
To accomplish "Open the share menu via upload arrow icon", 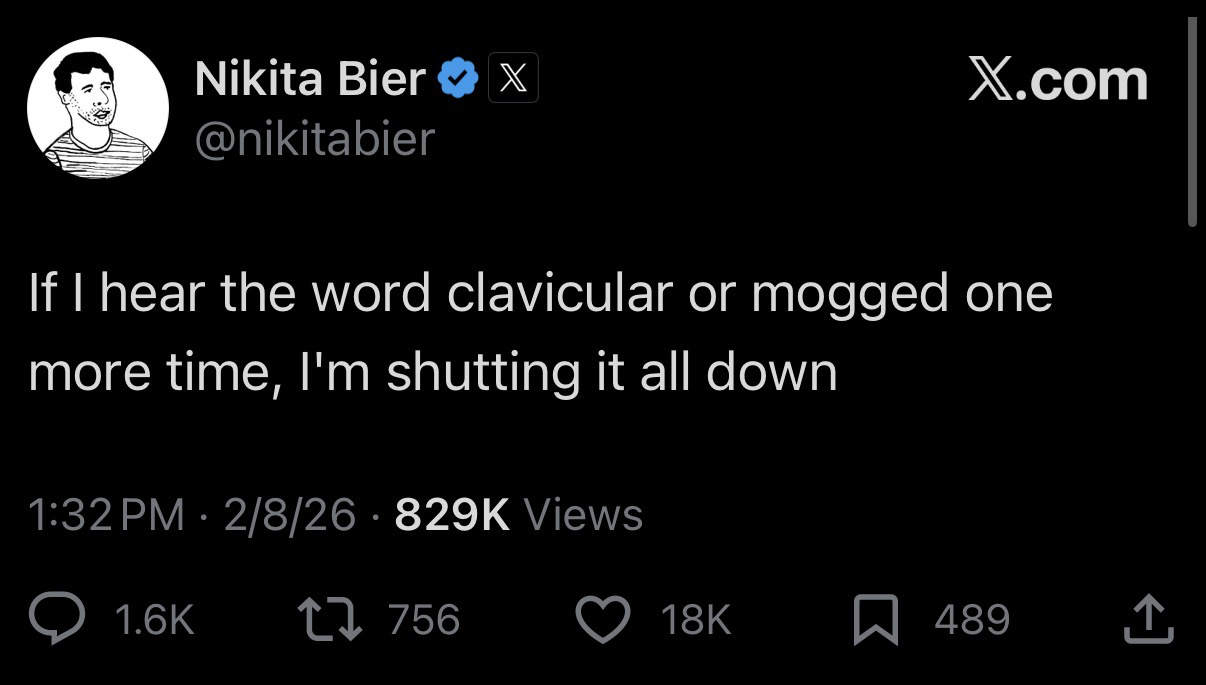I will pos(1147,618).
